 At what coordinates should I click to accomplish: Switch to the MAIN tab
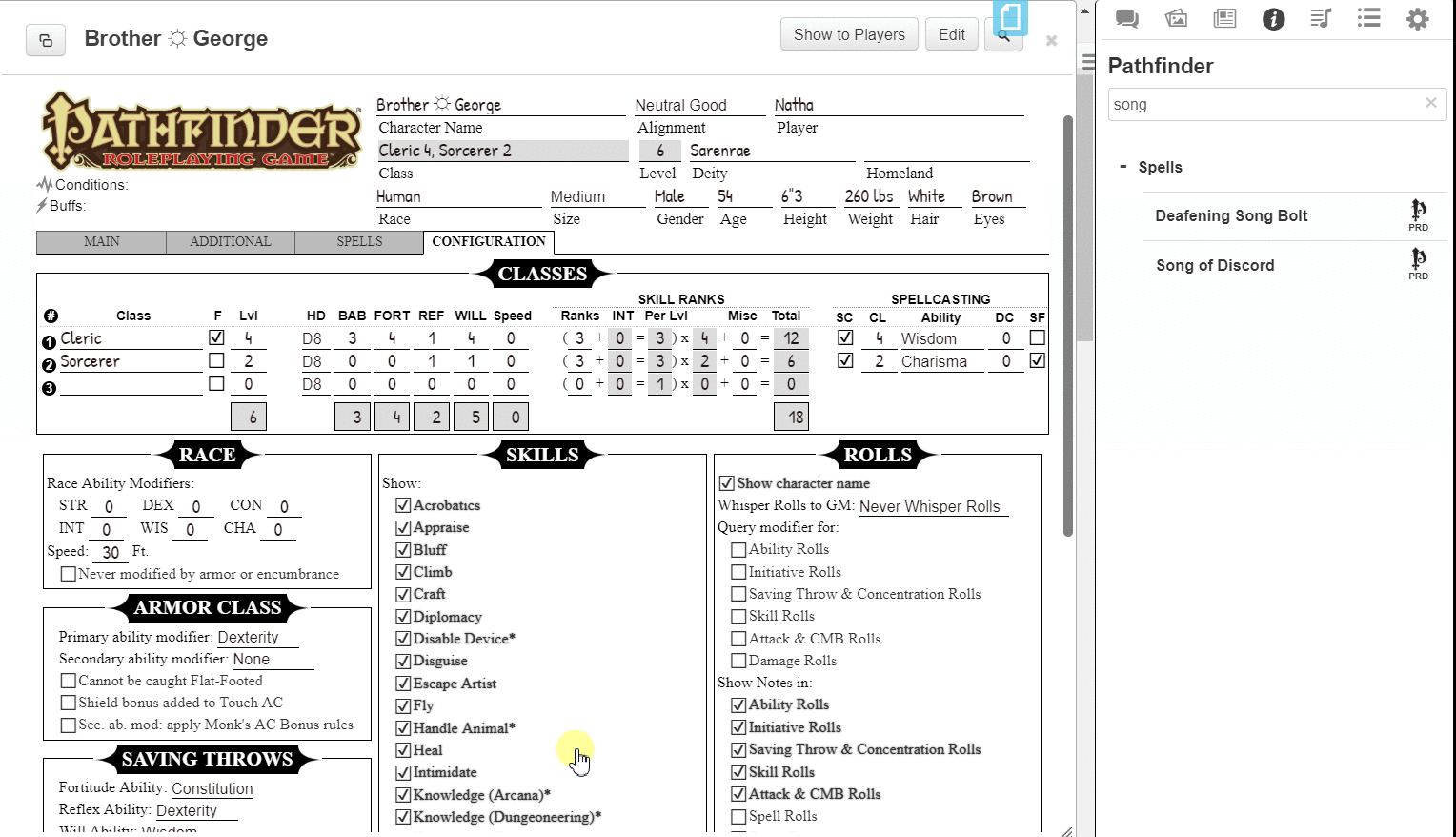(100, 241)
